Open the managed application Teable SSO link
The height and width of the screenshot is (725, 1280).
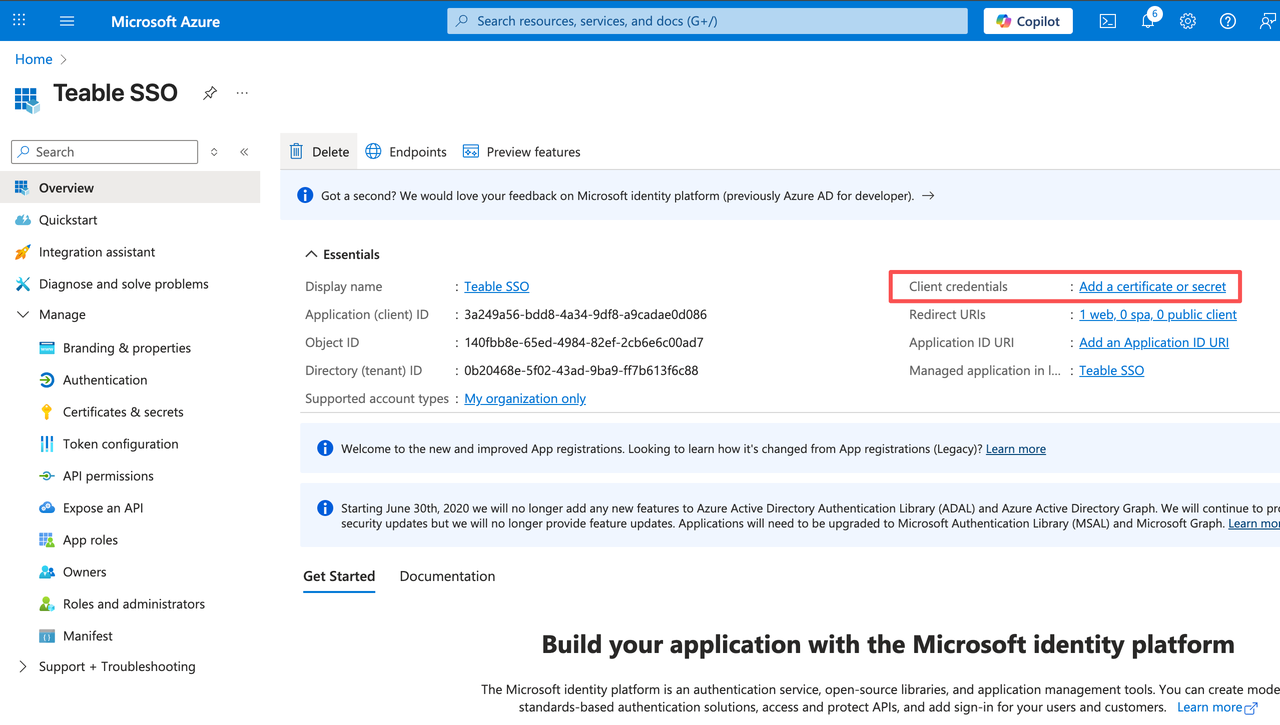1111,370
